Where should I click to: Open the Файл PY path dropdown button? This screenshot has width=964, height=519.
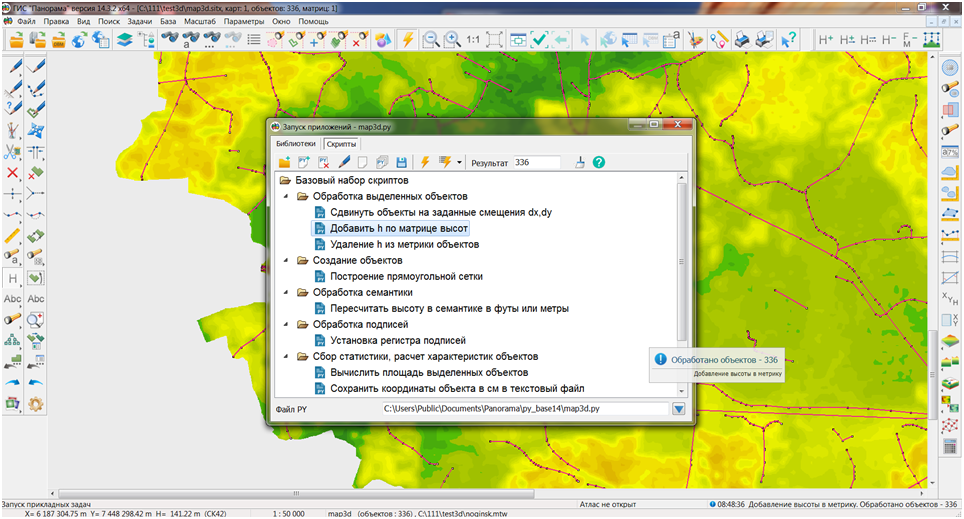[x=680, y=408]
